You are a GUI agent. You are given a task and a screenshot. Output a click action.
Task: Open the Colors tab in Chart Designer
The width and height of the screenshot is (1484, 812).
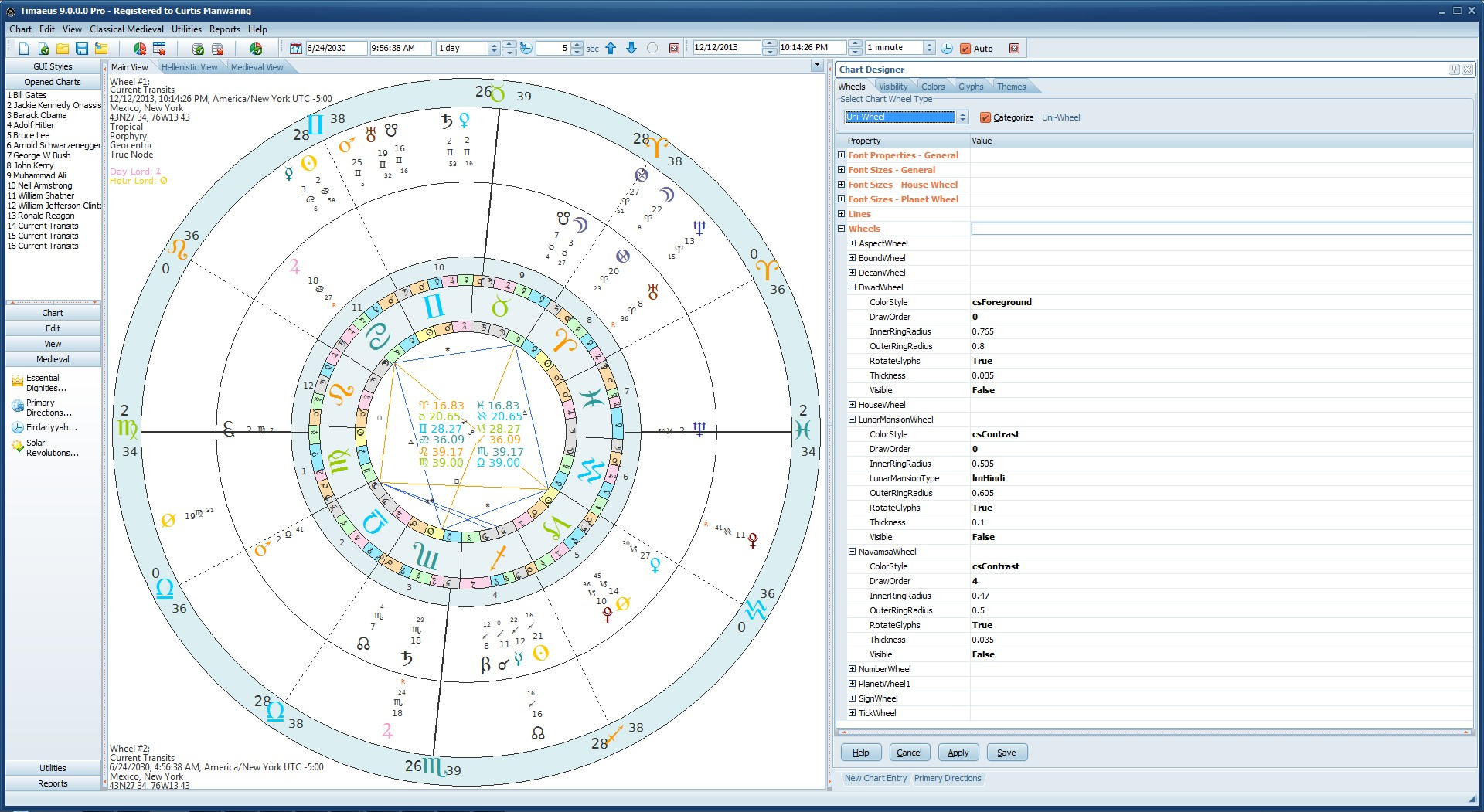coord(933,87)
